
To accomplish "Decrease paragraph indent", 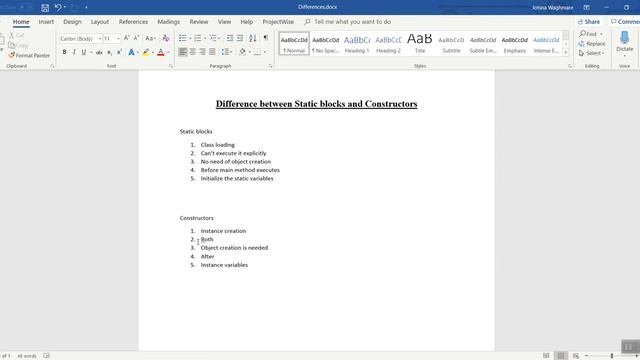I will 230,38.
